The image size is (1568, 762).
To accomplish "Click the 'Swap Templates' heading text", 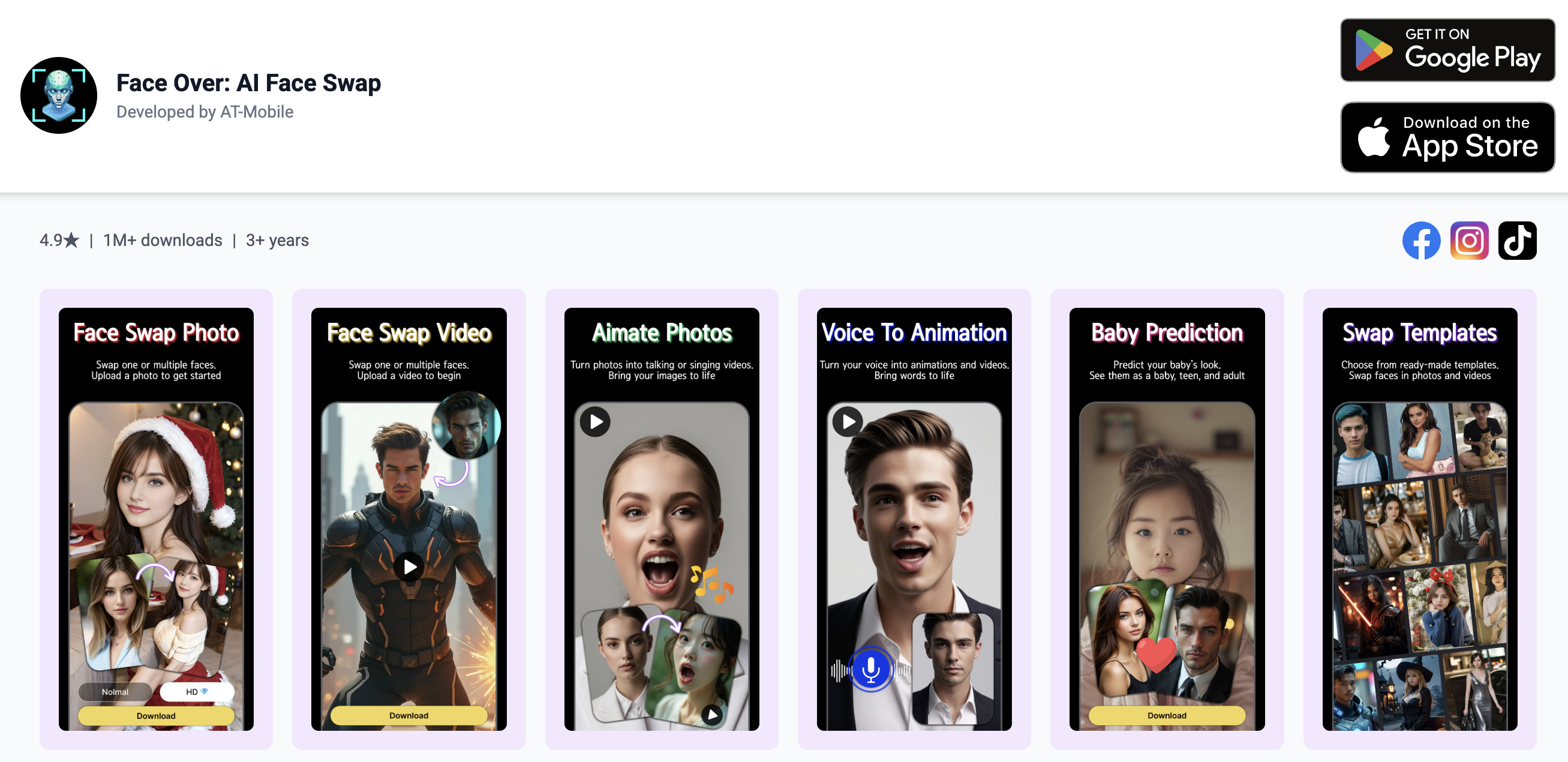I will point(1419,333).
